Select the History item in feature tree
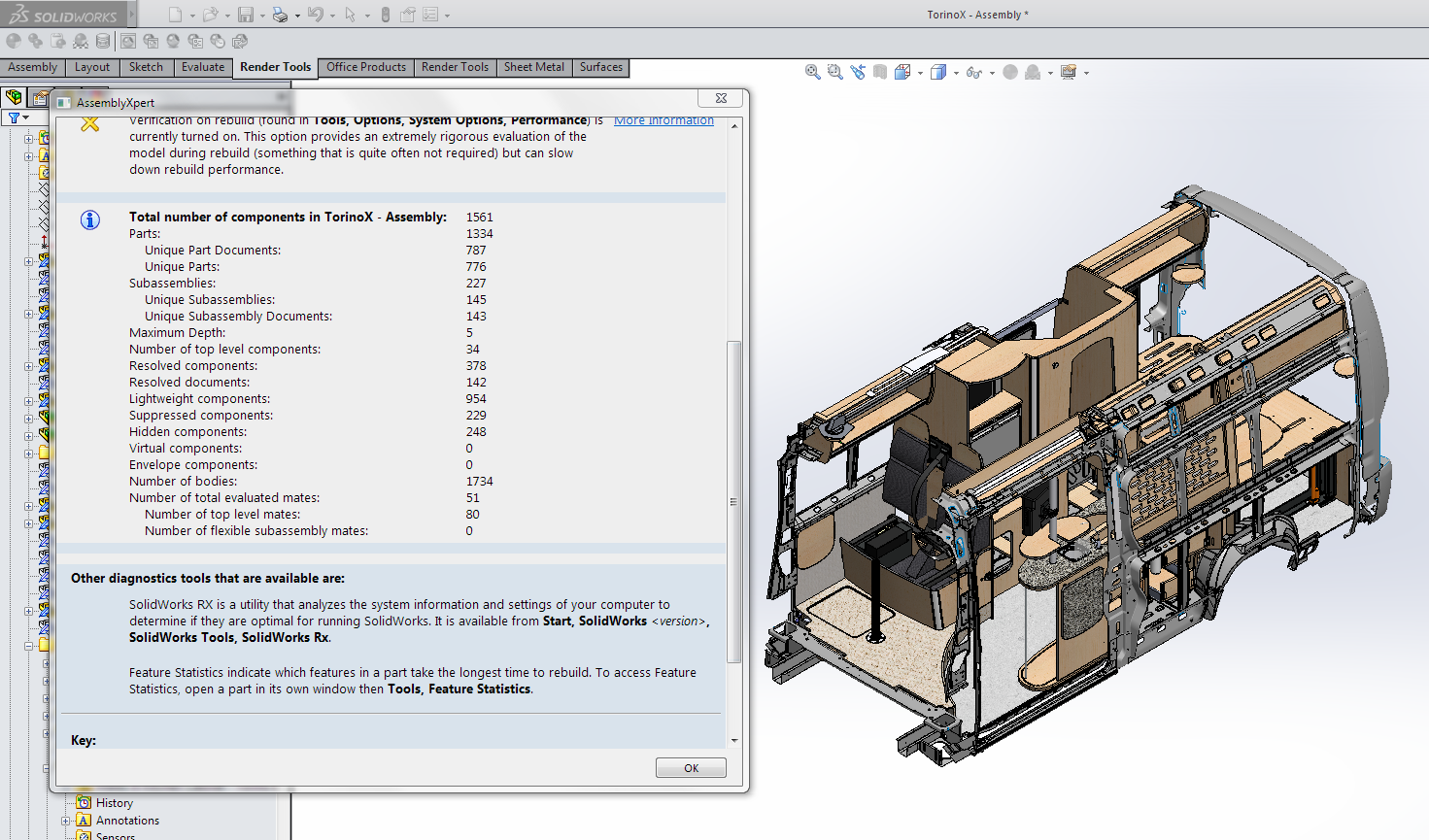This screenshot has height=840, width=1429. (x=114, y=803)
